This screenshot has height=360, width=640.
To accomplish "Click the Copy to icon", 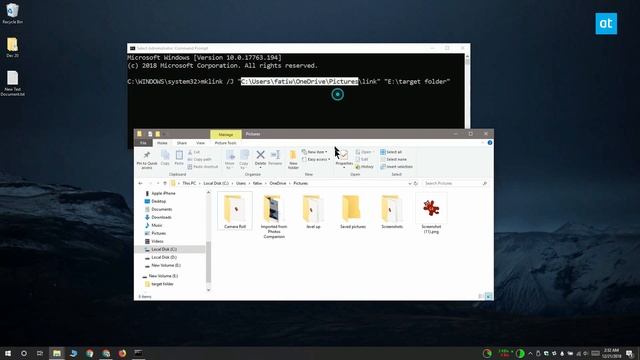I will tap(244, 155).
